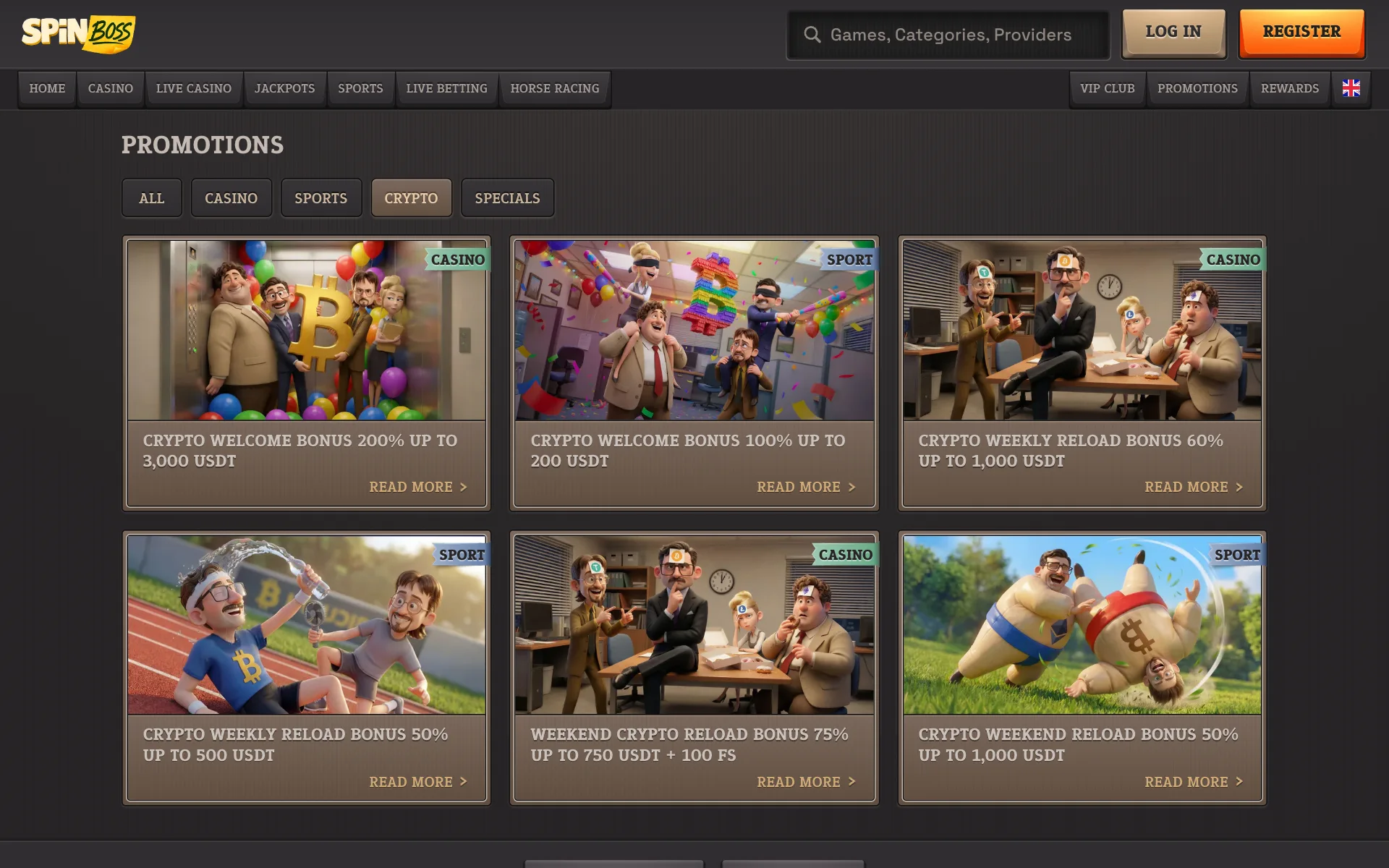This screenshot has width=1389, height=868.
Task: Open VIP CLUB navigation item
Action: [x=1108, y=88]
